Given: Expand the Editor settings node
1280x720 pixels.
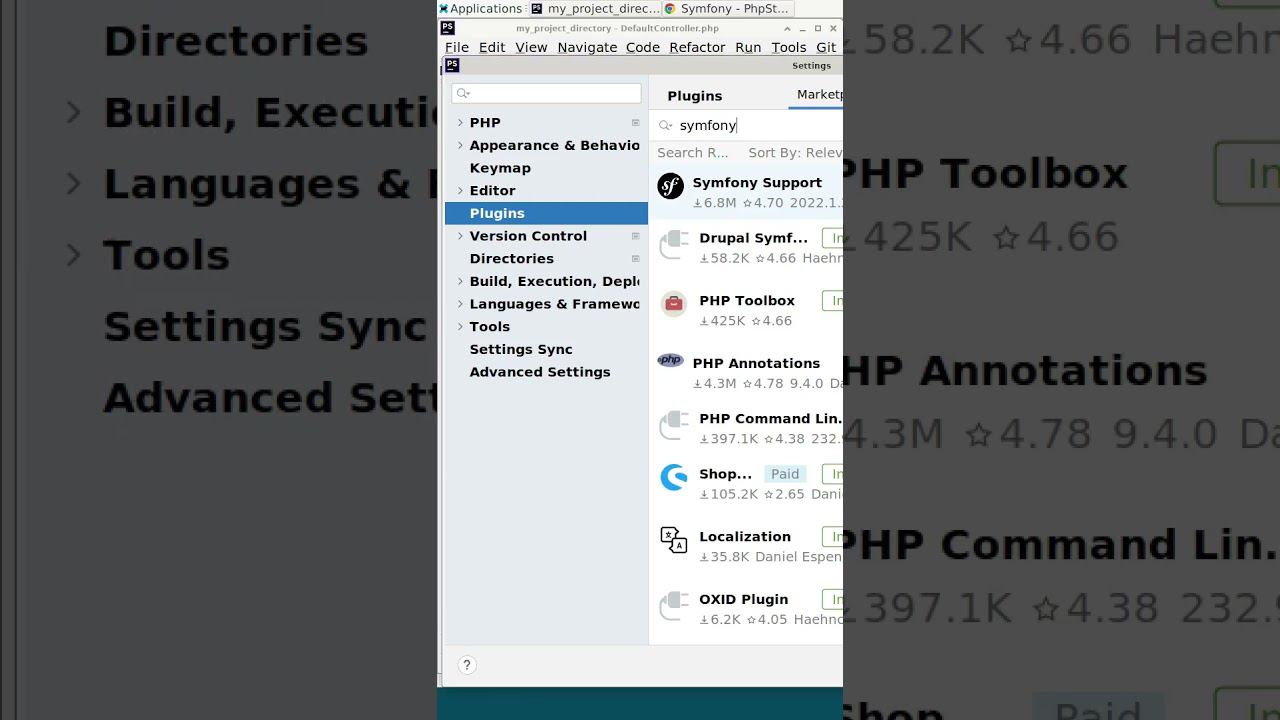Looking at the screenshot, I should tap(460, 190).
